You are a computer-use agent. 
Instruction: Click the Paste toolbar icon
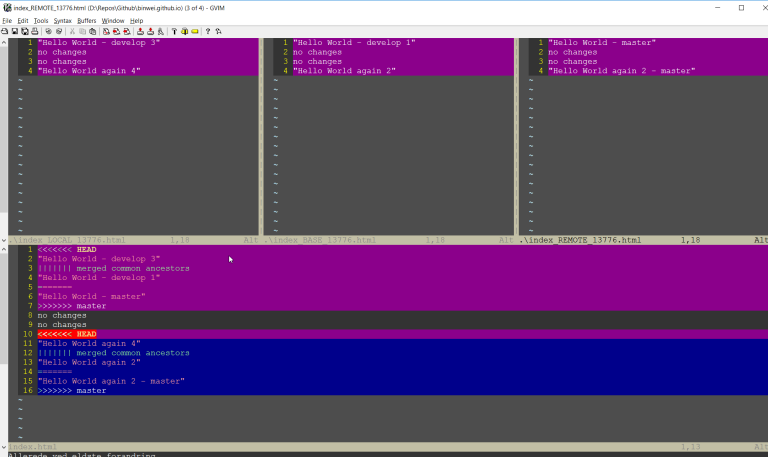(93, 31)
